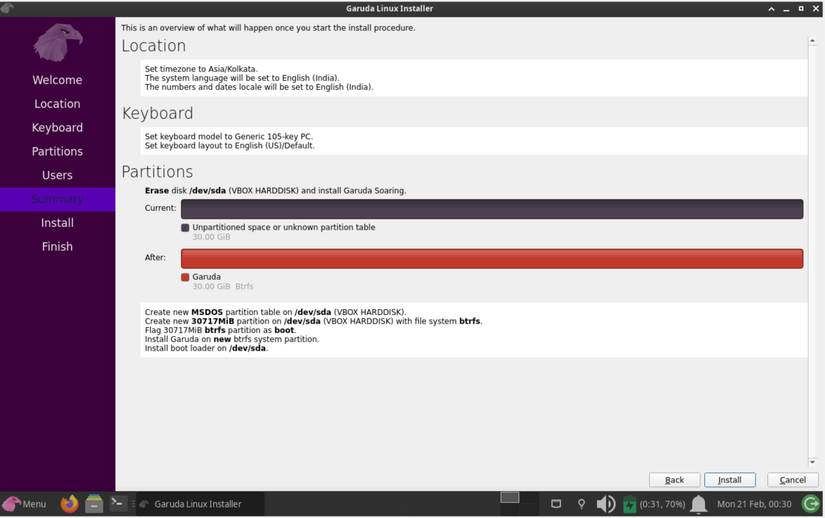Select the Finish step in sidebar

57,247
